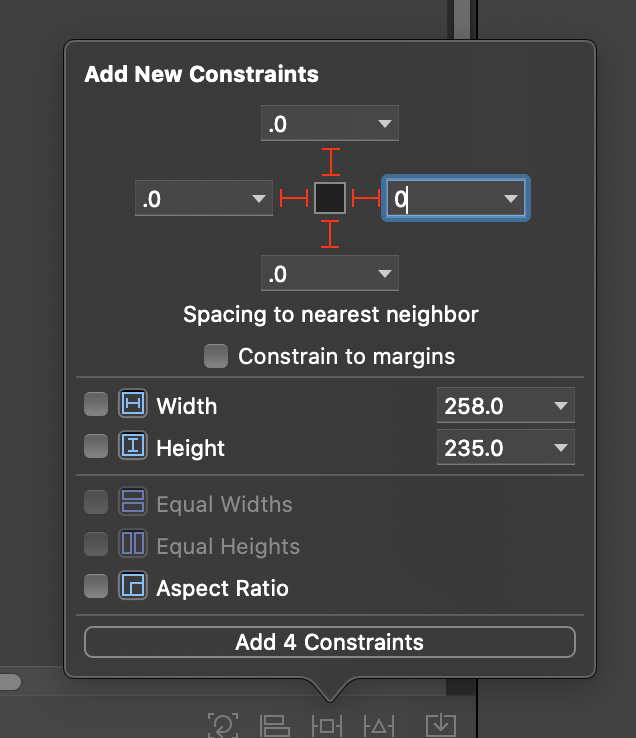
Task: Click the Add New Constraints toolbar icon
Action: click(x=327, y=725)
